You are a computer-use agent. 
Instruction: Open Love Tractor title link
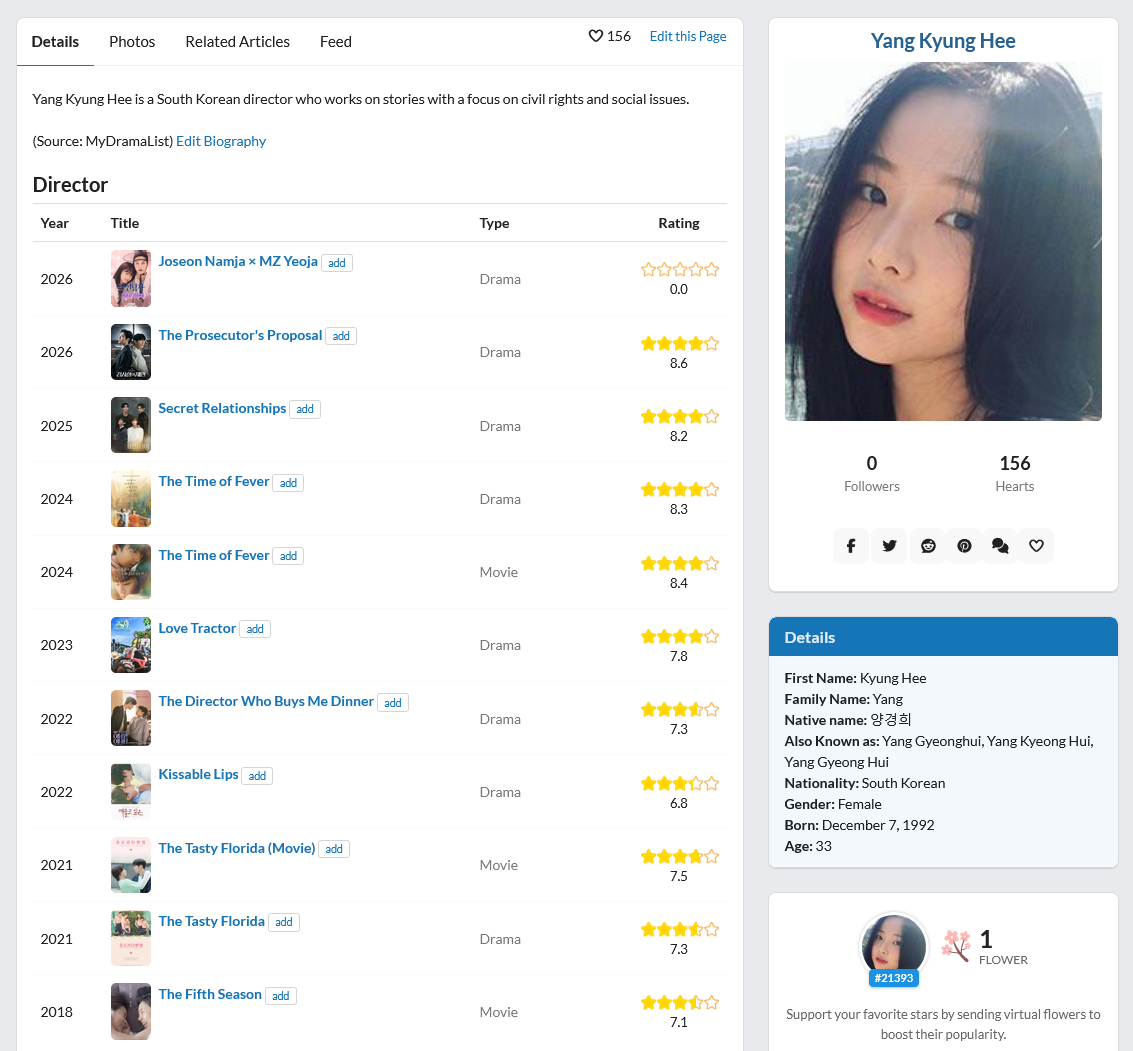(x=197, y=628)
